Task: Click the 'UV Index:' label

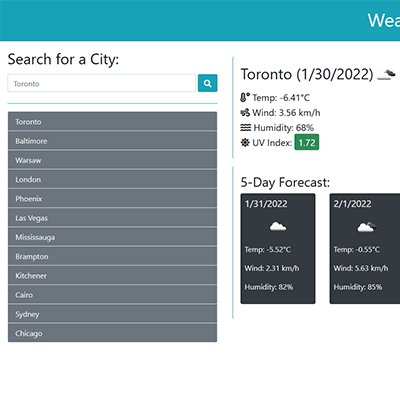Action: click(272, 143)
